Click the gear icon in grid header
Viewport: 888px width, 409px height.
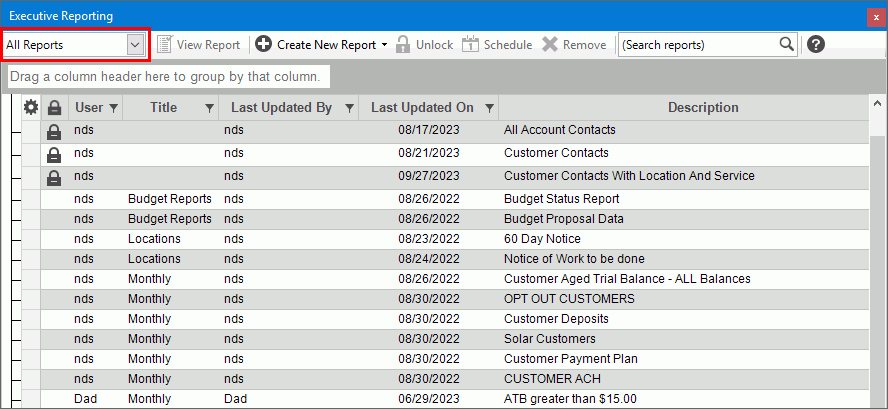tap(30, 108)
